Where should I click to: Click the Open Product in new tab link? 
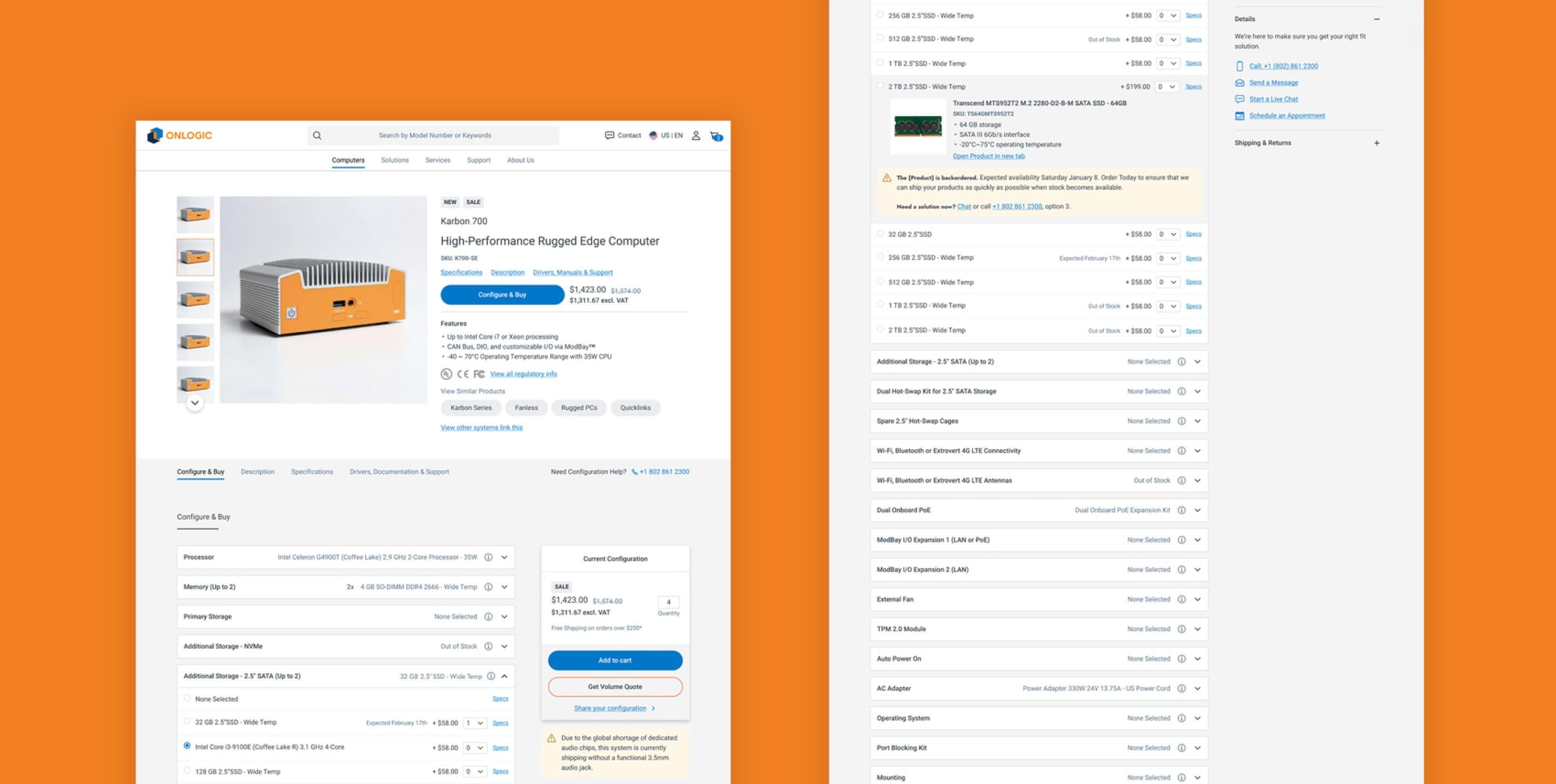[x=988, y=156]
